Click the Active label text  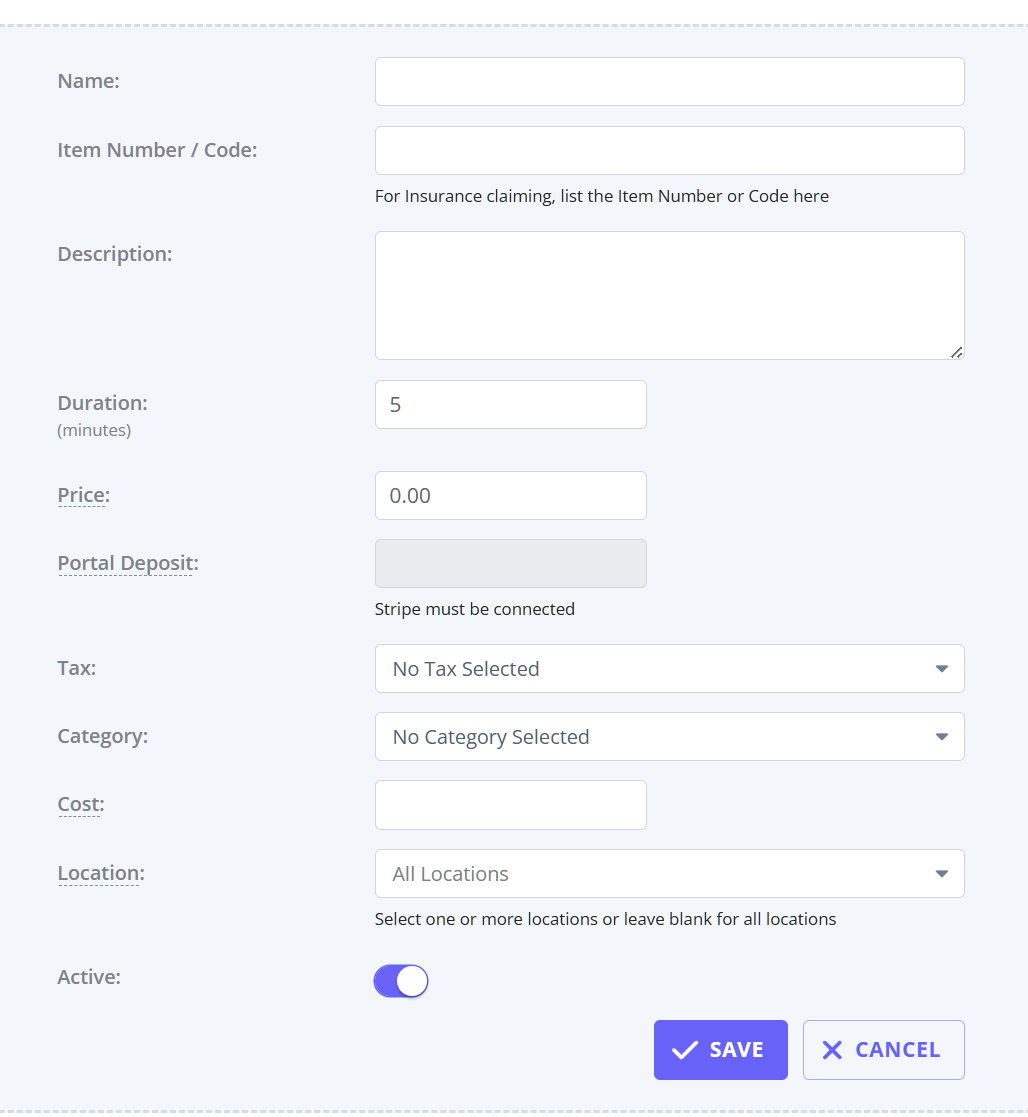(89, 977)
